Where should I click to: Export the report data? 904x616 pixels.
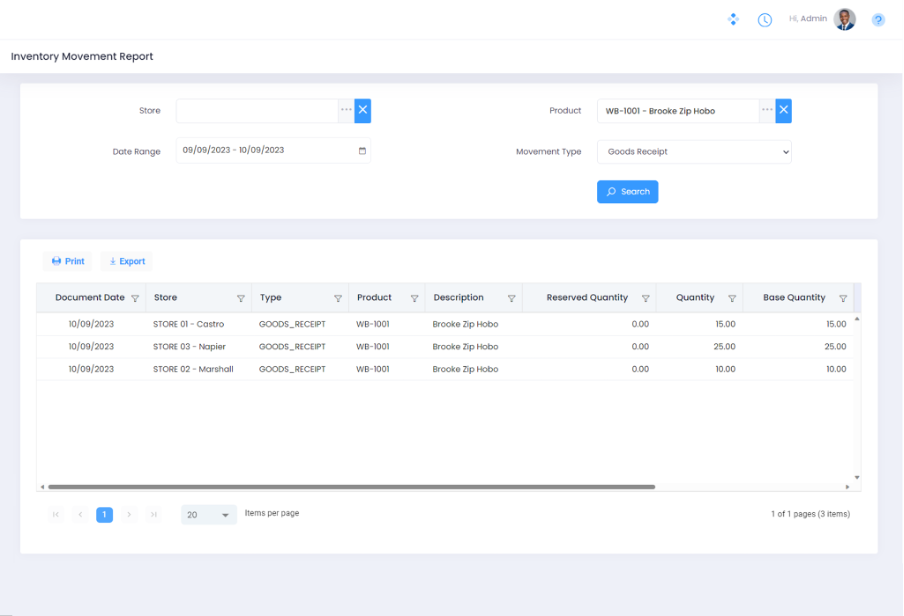click(127, 261)
